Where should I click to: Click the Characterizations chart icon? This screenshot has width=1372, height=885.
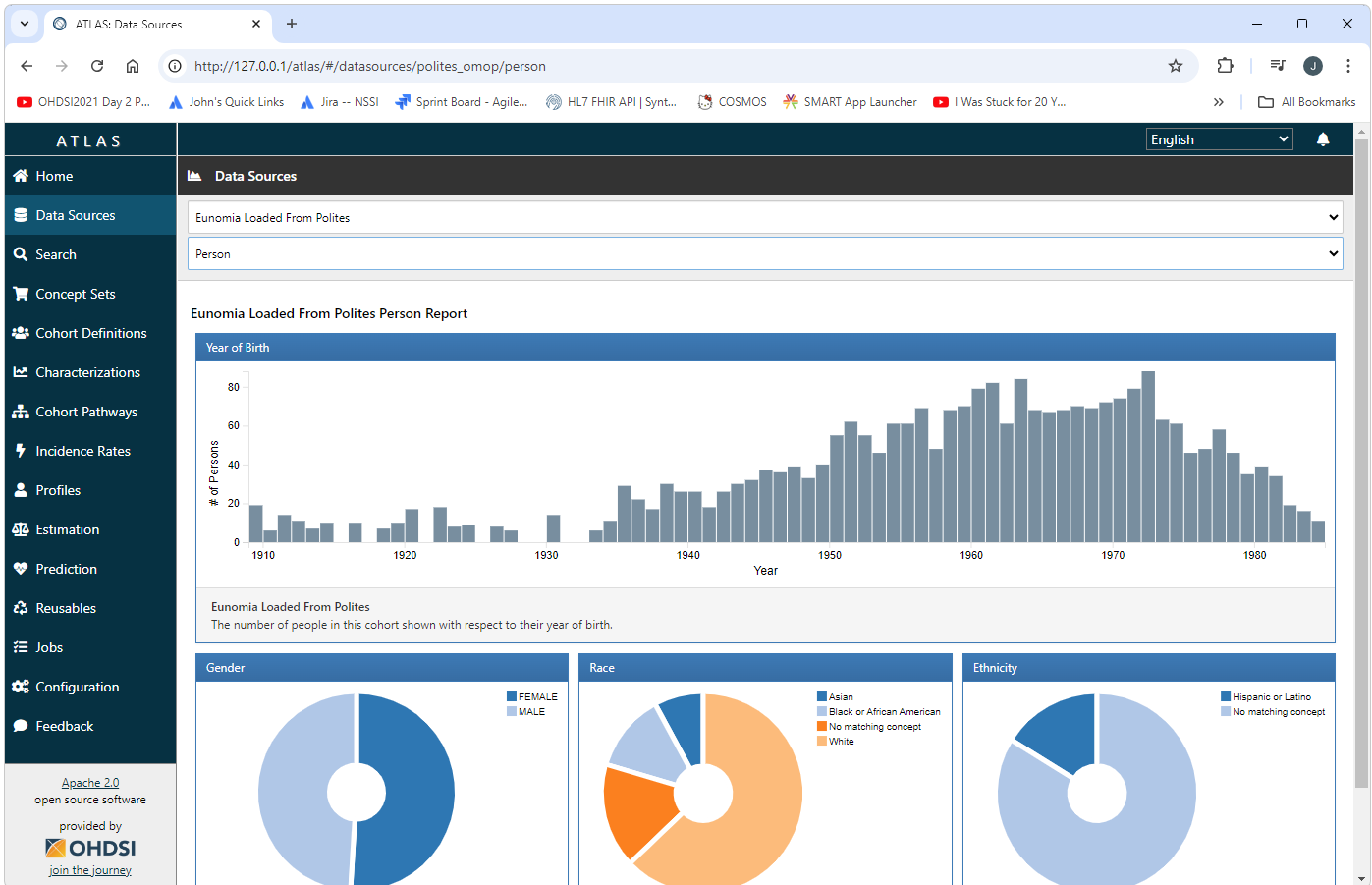21,372
